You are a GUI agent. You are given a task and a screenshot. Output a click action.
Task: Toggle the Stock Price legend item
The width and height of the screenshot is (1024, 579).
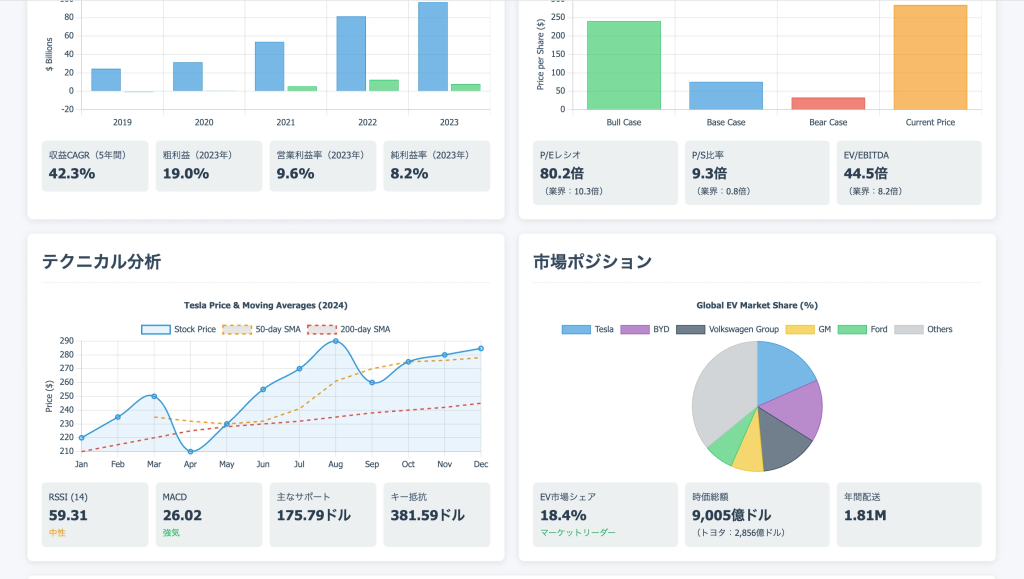(178, 329)
